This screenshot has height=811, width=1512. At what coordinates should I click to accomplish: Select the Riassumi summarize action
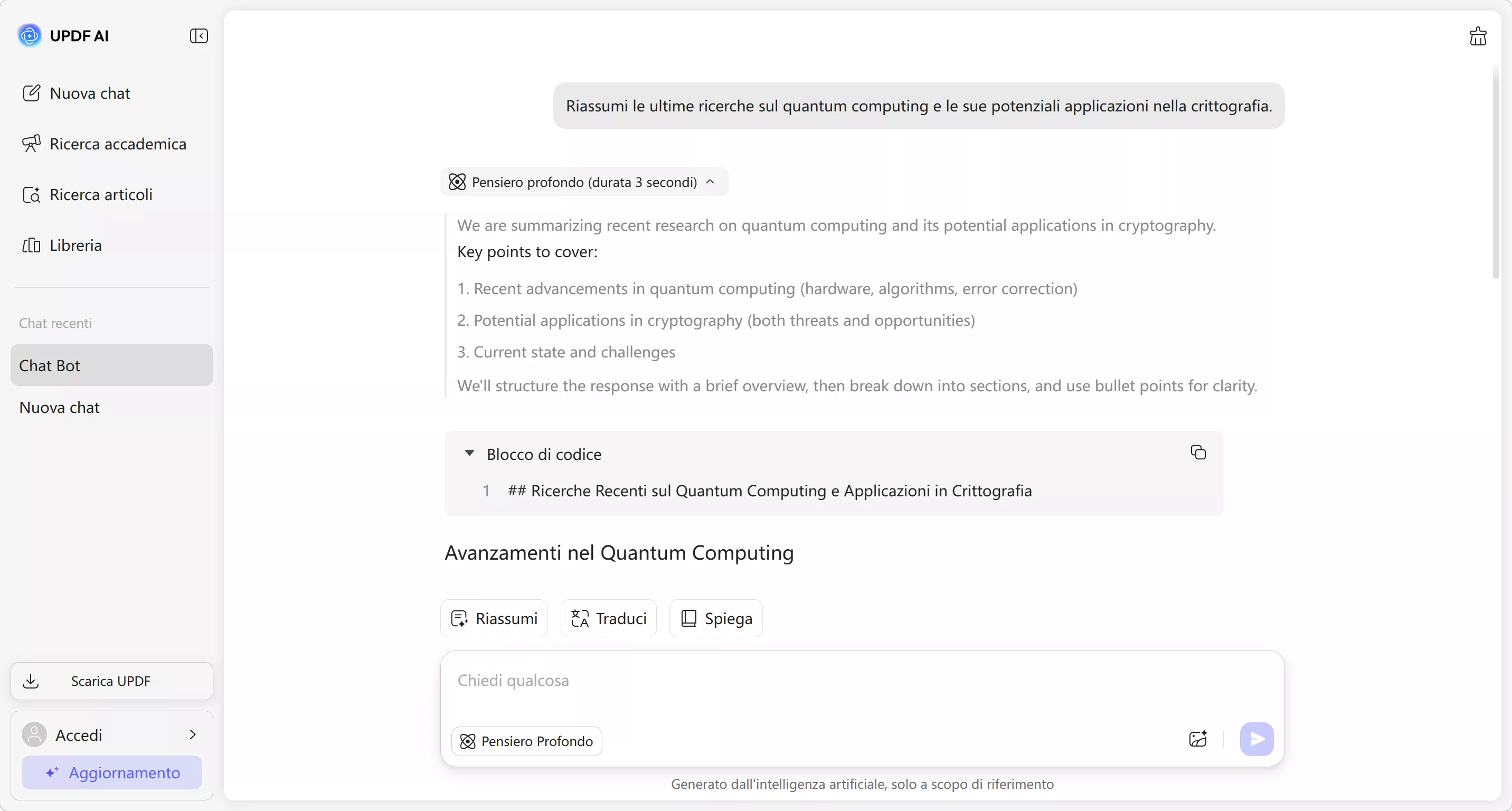pos(493,618)
